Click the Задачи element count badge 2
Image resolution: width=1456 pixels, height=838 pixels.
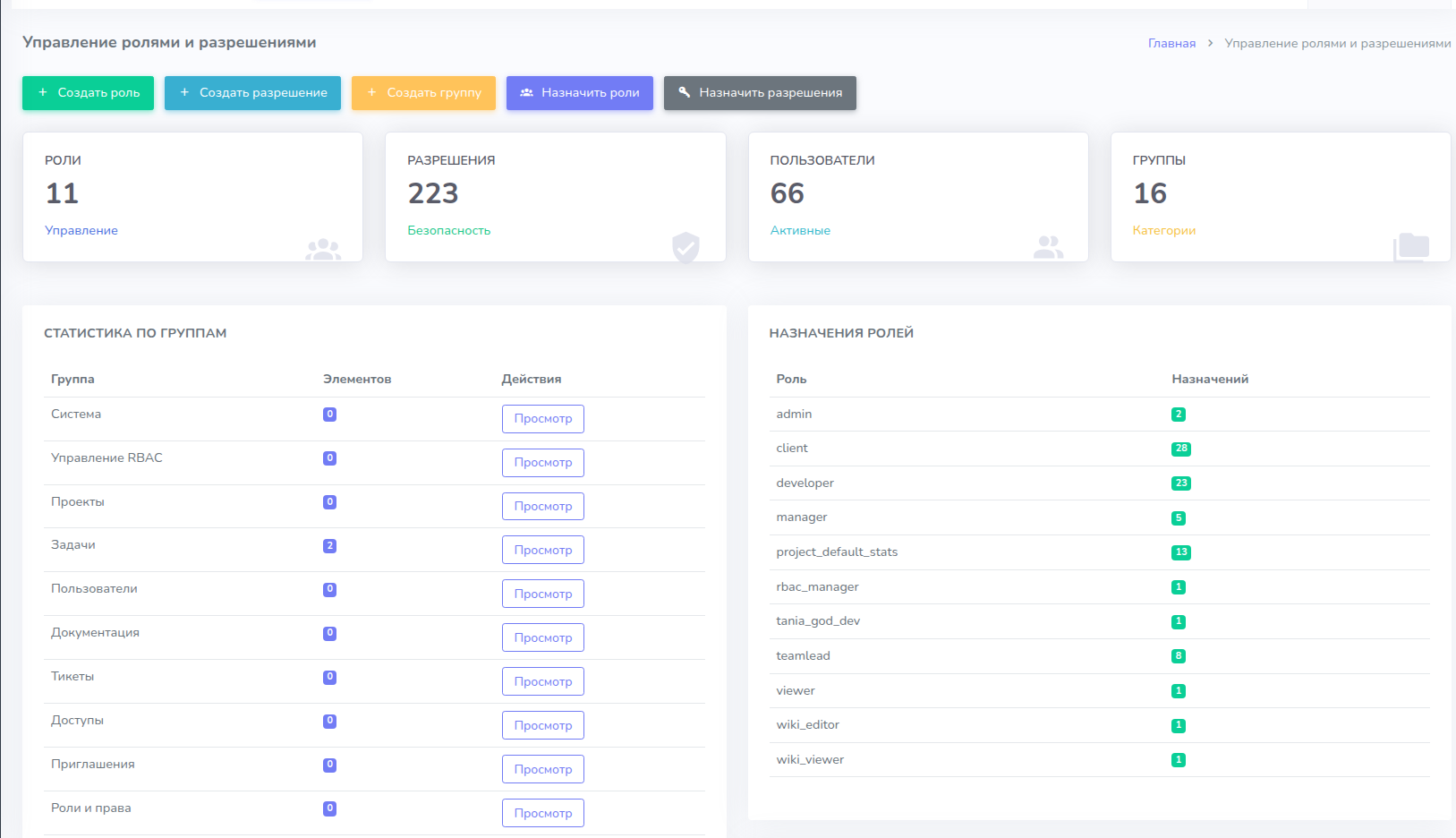(x=329, y=546)
